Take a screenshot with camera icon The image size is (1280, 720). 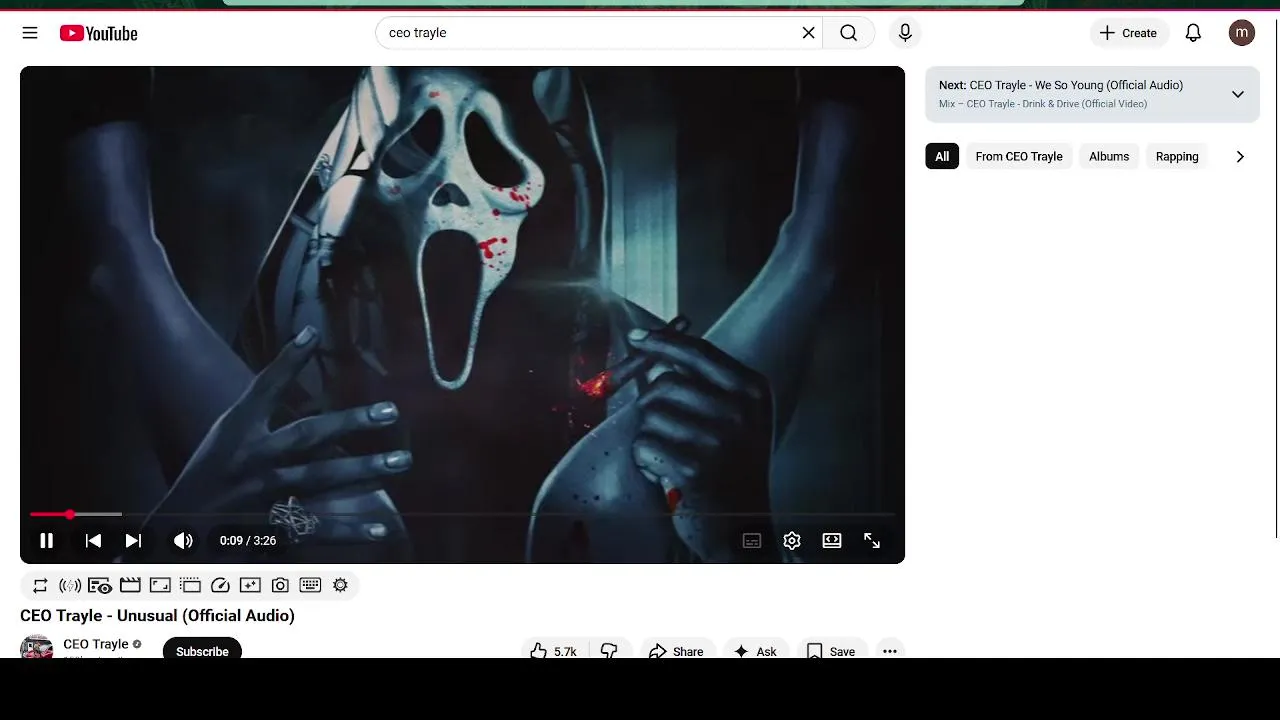click(280, 585)
